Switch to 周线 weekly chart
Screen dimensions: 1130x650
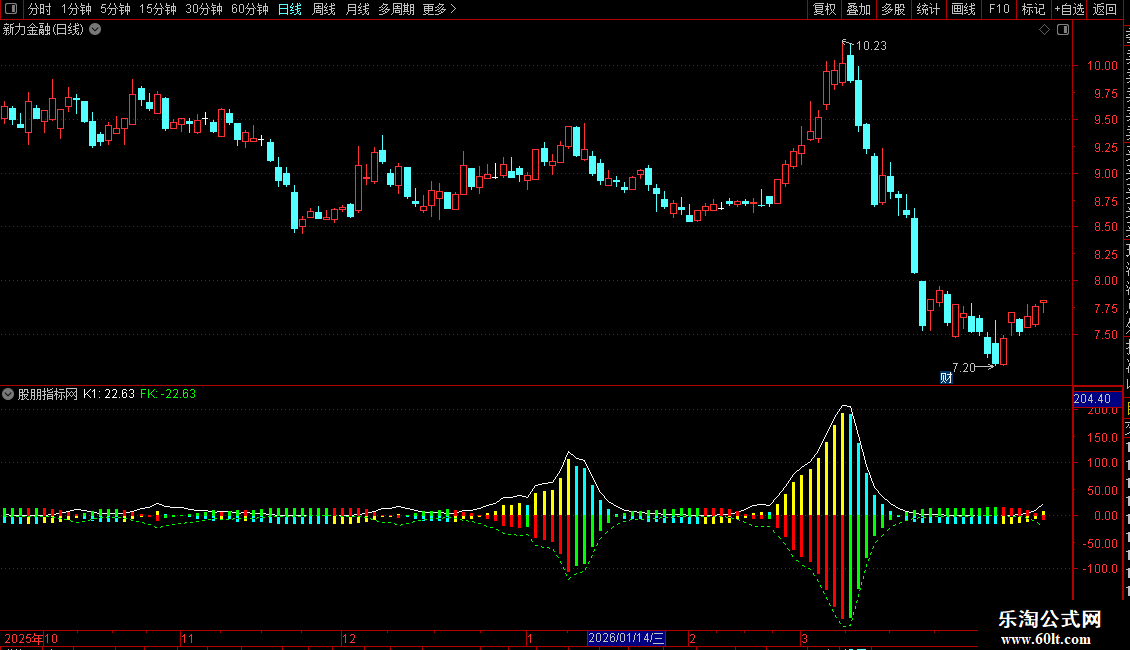(x=324, y=9)
